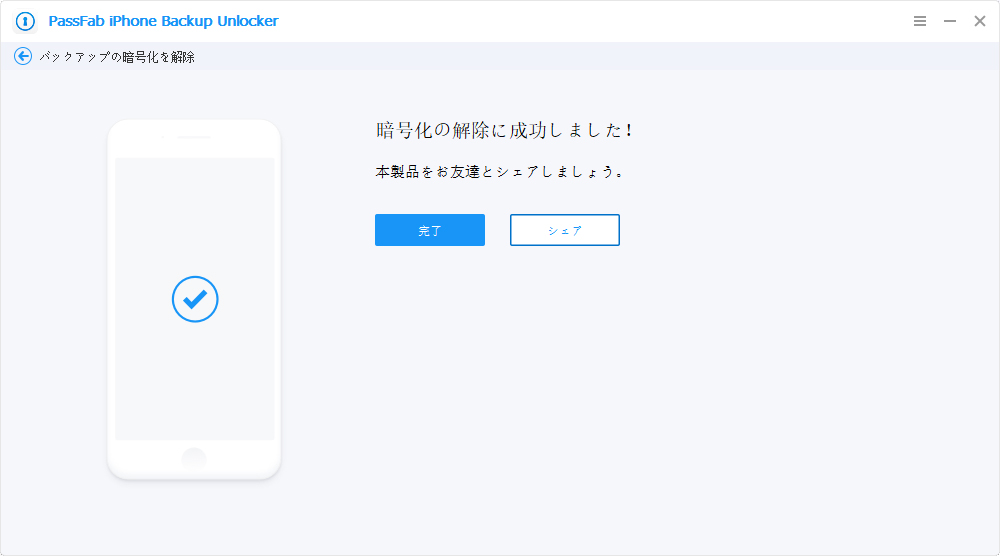The width and height of the screenshot is (1000, 556).
Task: Open the hamburger menu in title bar
Action: tap(920, 21)
